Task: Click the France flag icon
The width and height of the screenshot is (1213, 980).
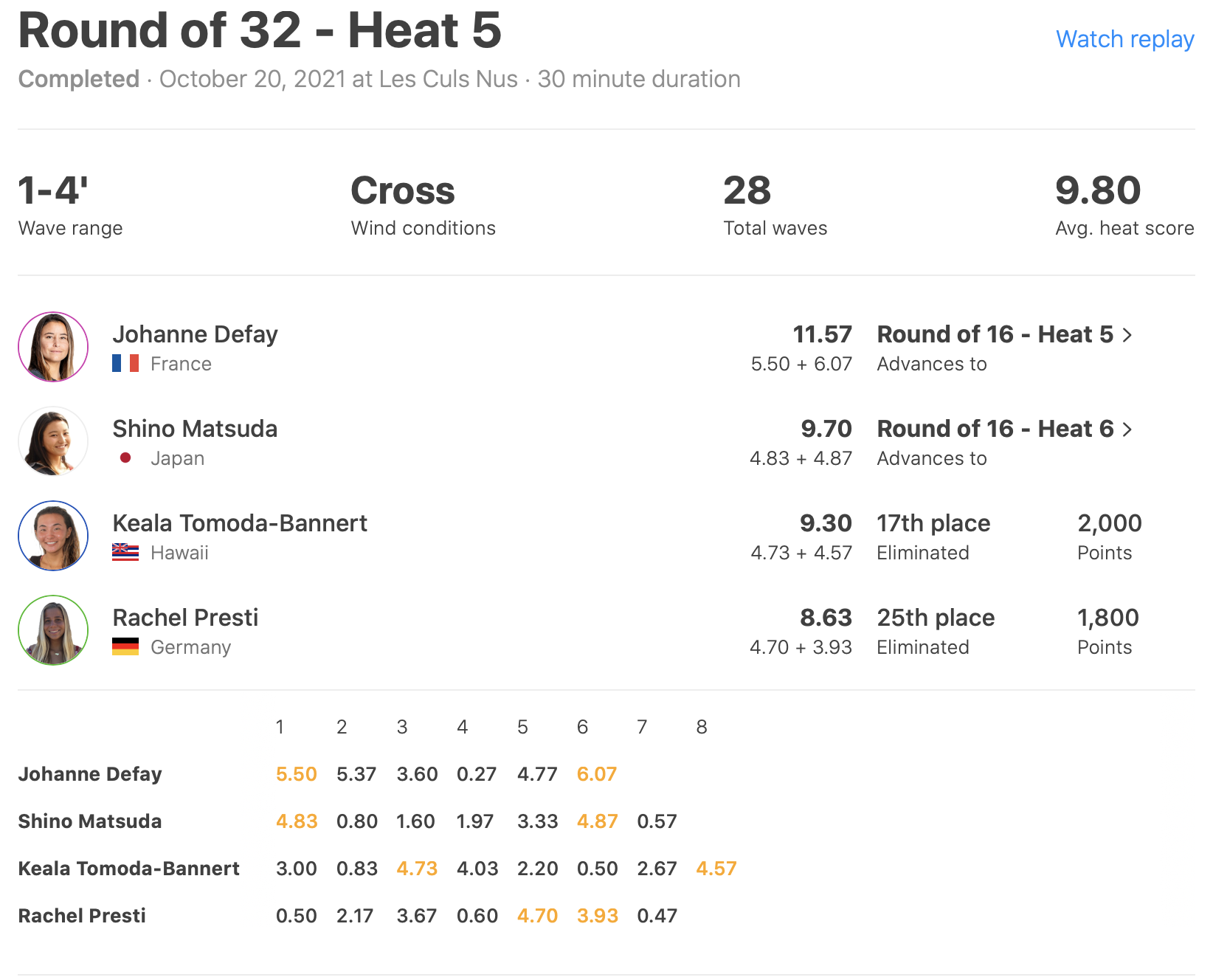Action: tap(125, 364)
